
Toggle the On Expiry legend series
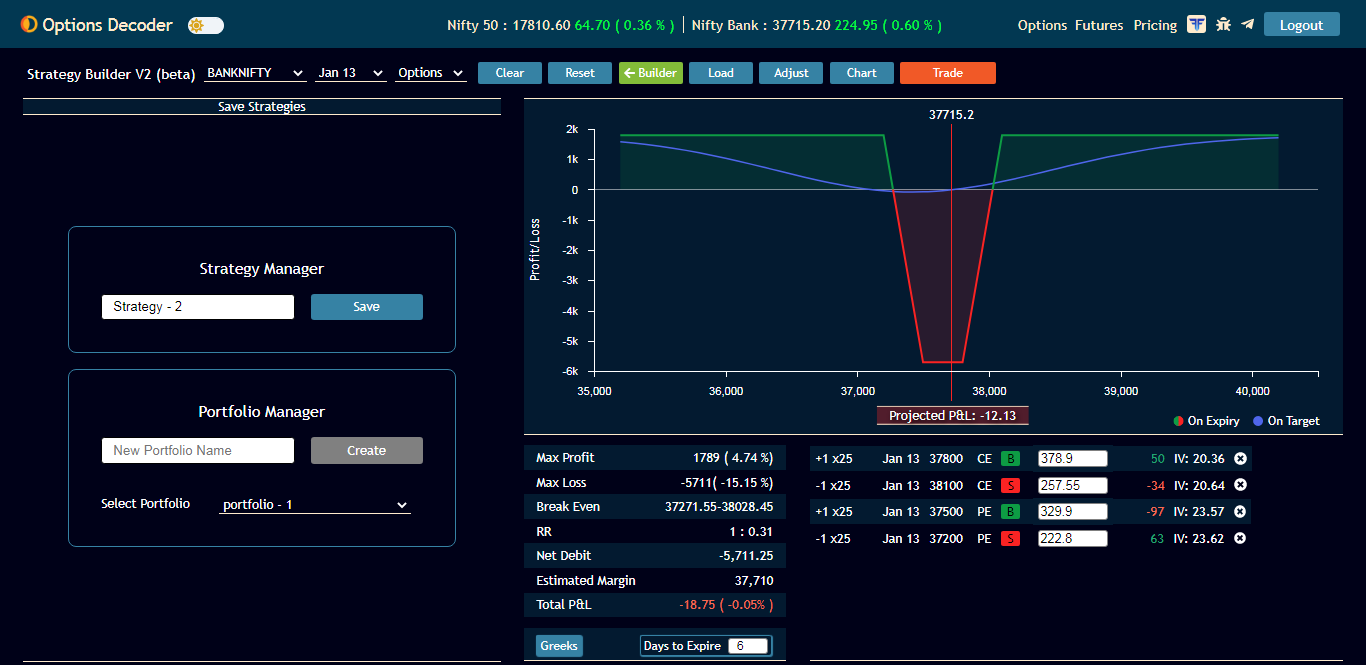[1207, 421]
